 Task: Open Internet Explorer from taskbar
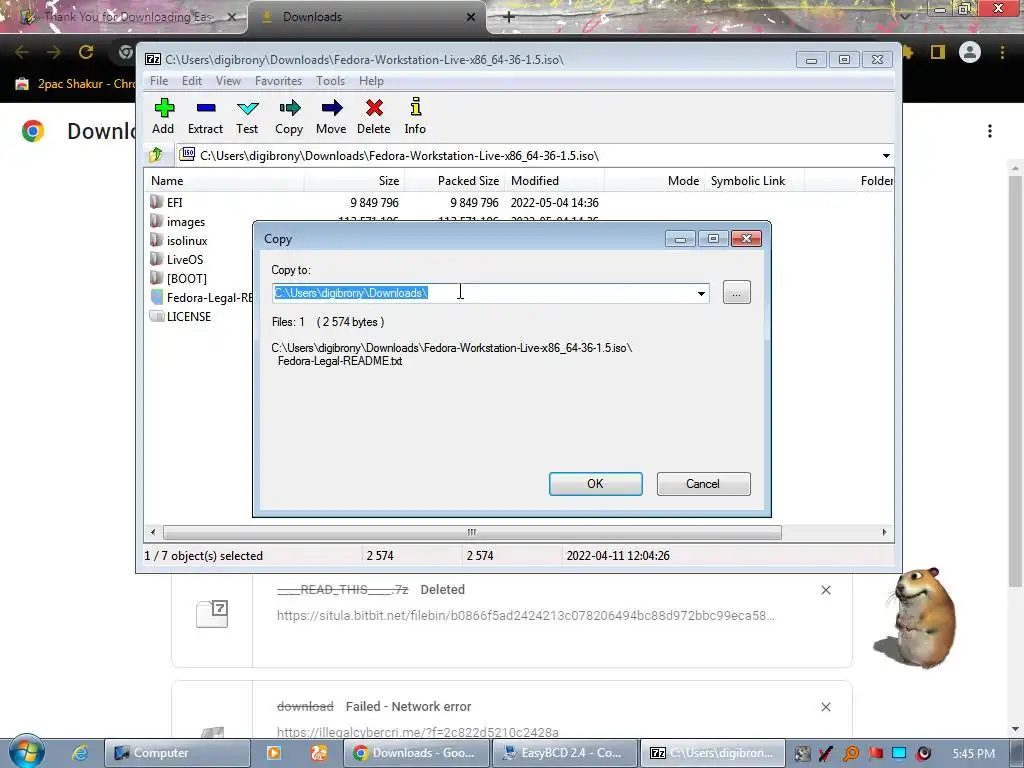point(80,753)
